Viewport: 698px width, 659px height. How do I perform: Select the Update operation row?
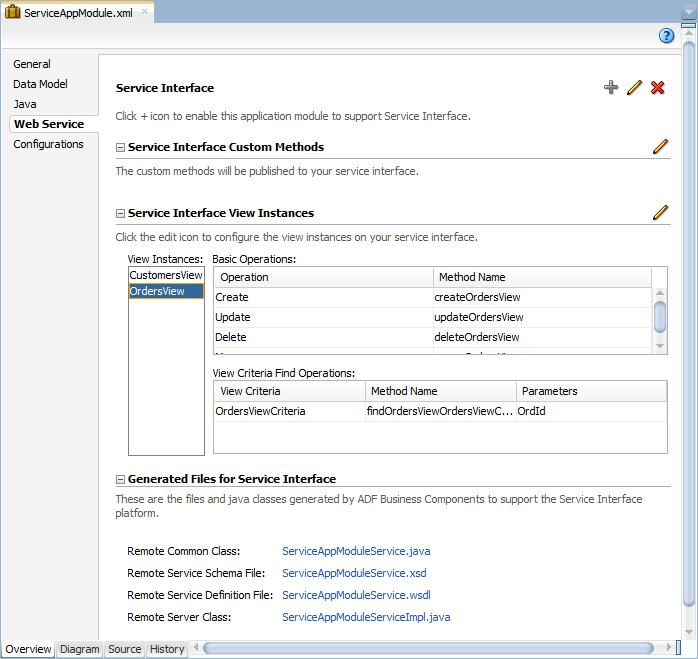[x=433, y=317]
